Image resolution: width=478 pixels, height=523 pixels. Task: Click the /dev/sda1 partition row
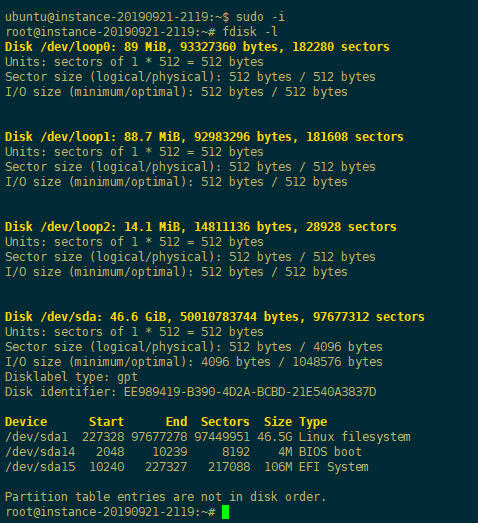[208, 437]
